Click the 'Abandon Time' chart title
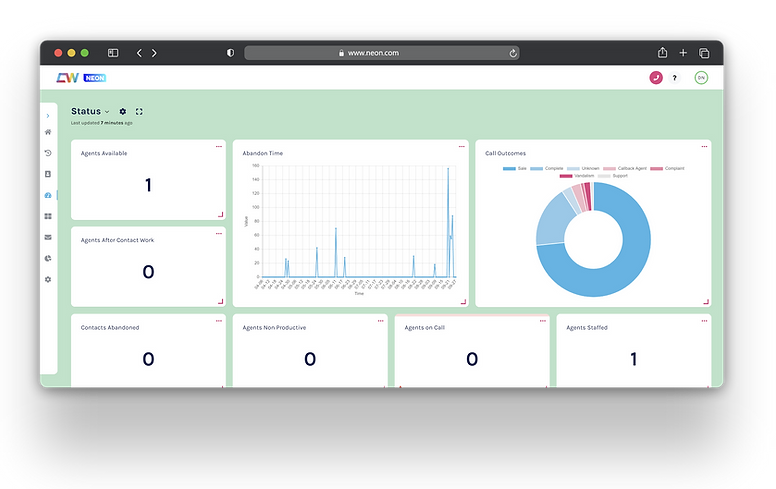 click(263, 153)
